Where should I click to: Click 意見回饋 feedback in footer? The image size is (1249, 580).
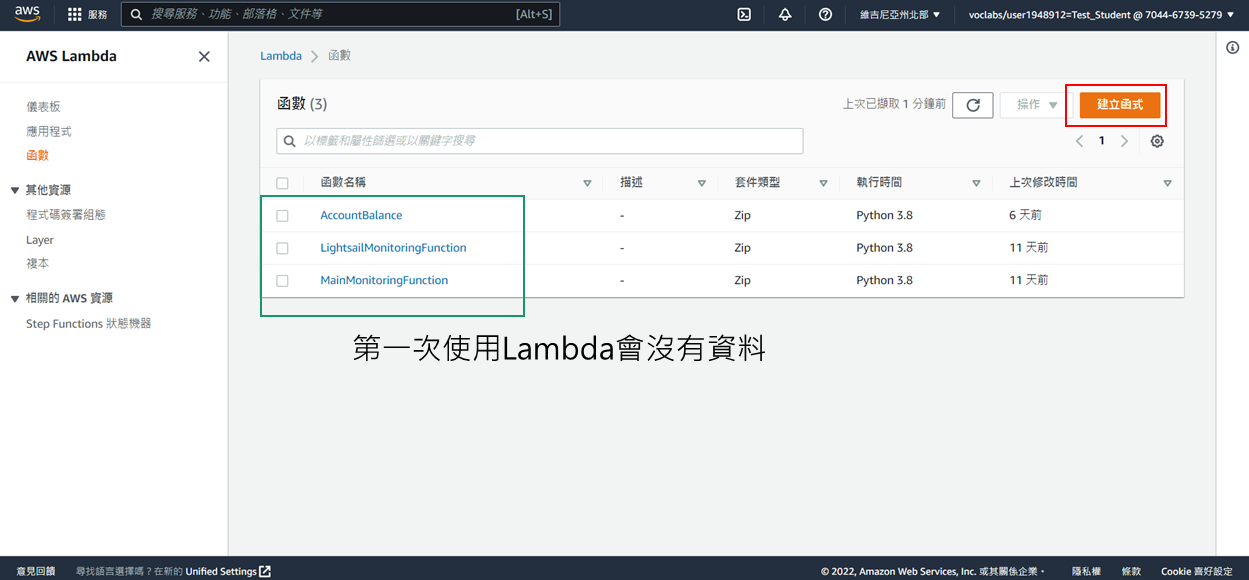(36, 571)
